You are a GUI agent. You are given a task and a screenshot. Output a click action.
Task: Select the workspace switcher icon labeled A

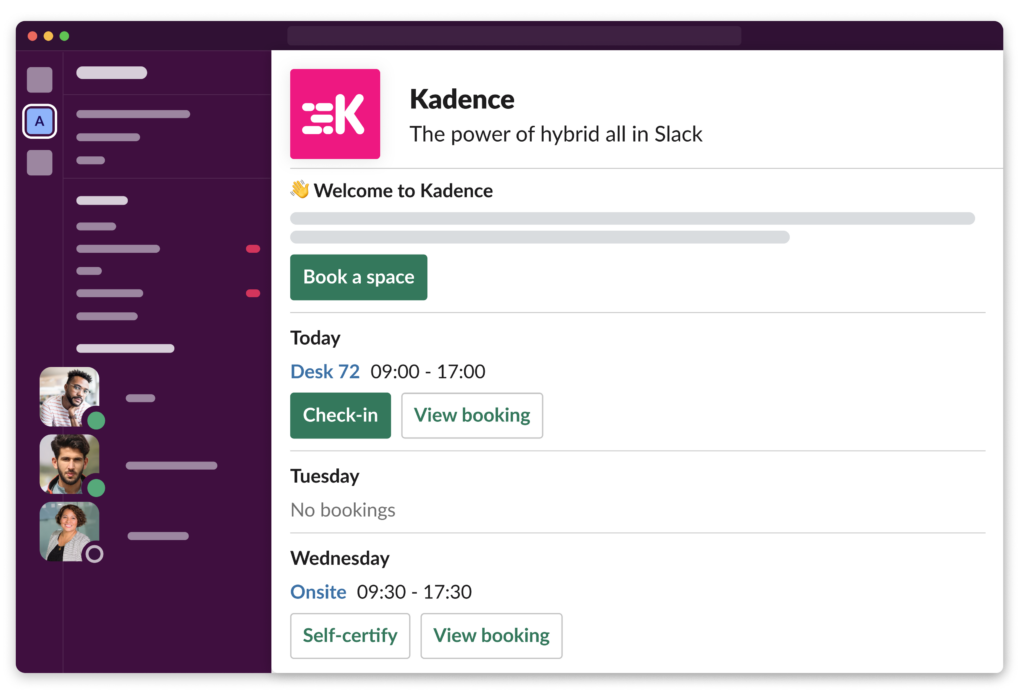pos(40,120)
